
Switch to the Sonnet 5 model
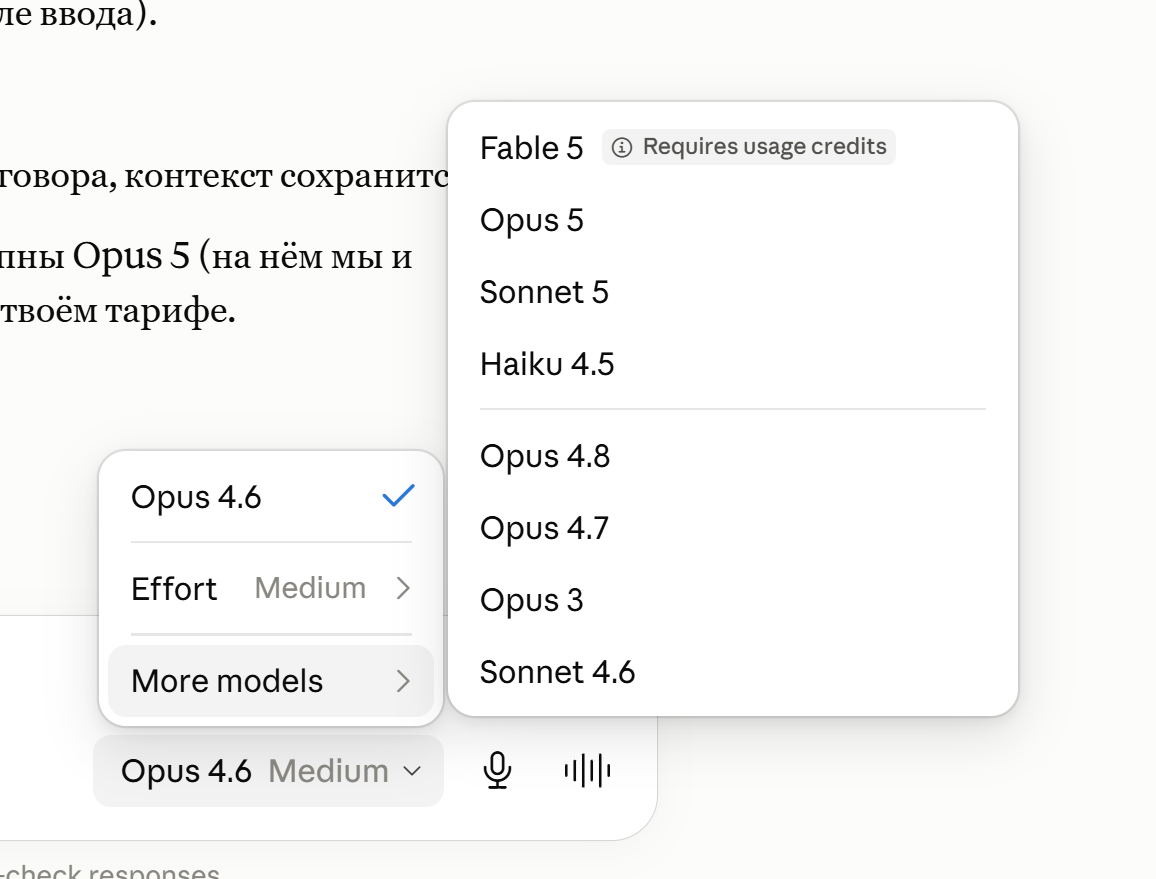pos(733,292)
